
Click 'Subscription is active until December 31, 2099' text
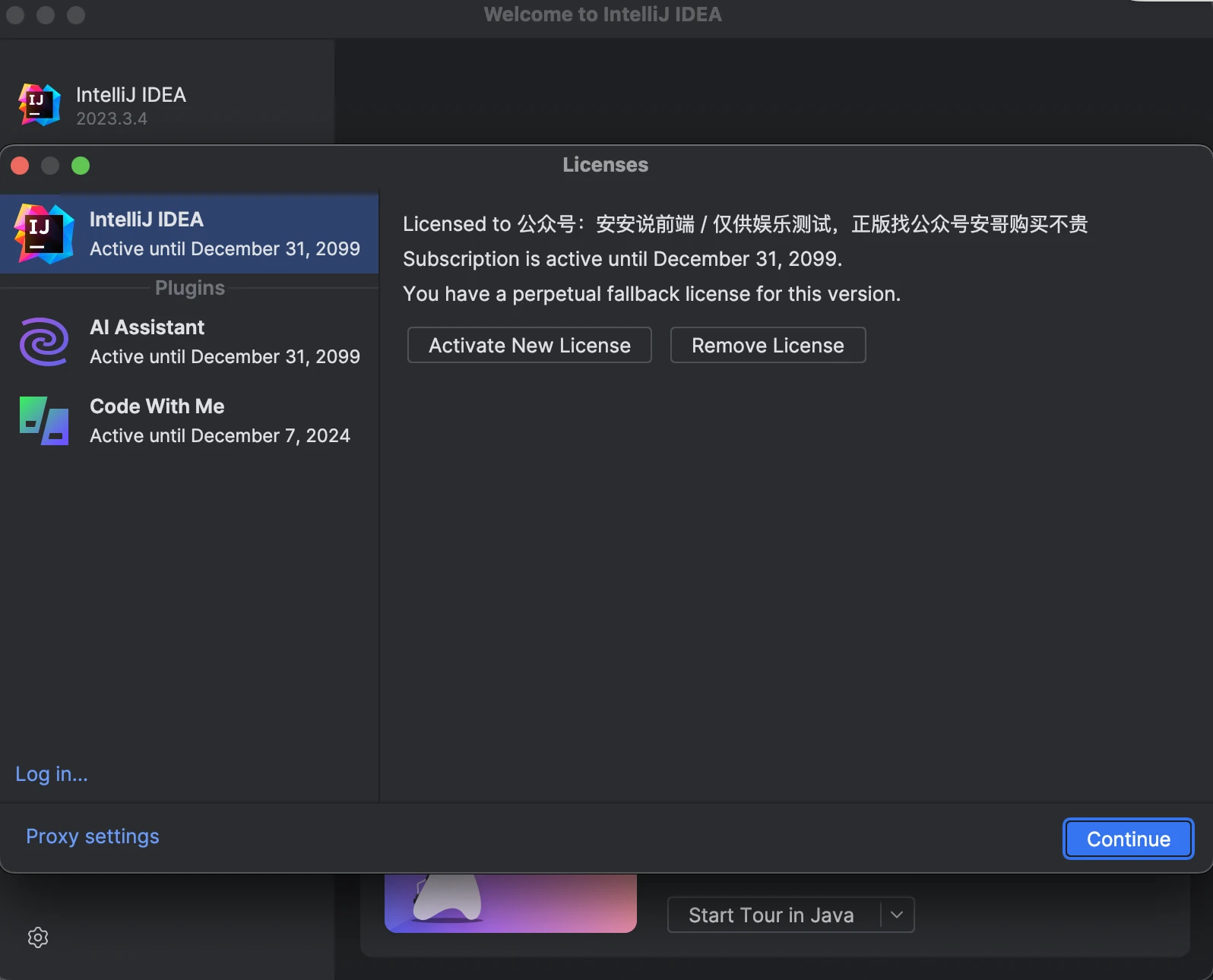[622, 259]
